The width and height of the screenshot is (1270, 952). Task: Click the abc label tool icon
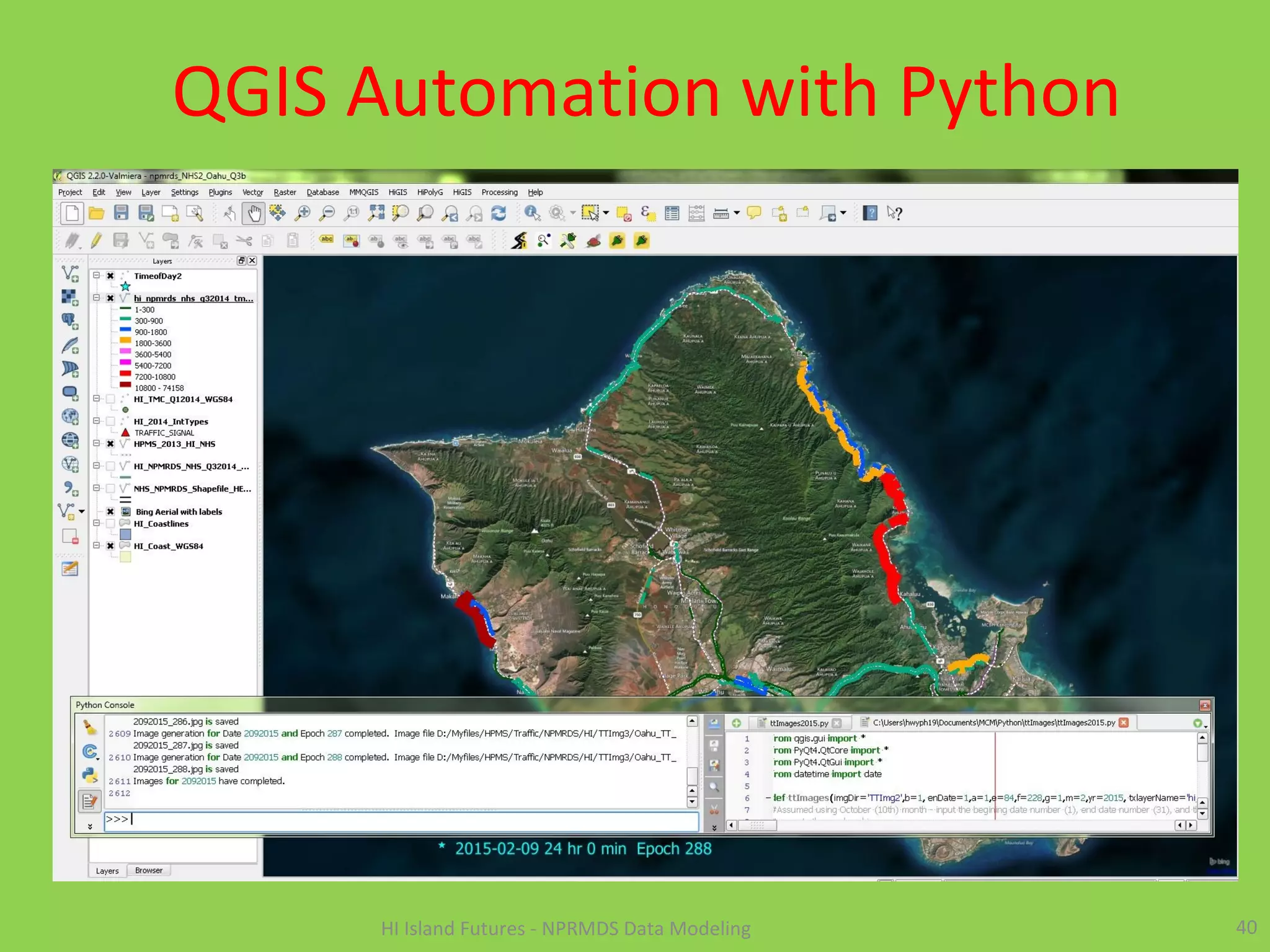click(x=327, y=239)
